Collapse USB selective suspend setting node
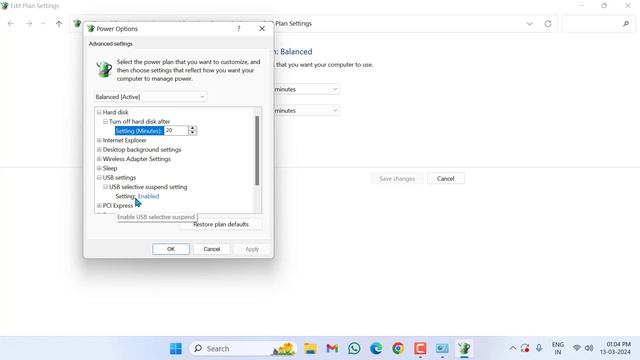640x360 pixels. pos(105,187)
